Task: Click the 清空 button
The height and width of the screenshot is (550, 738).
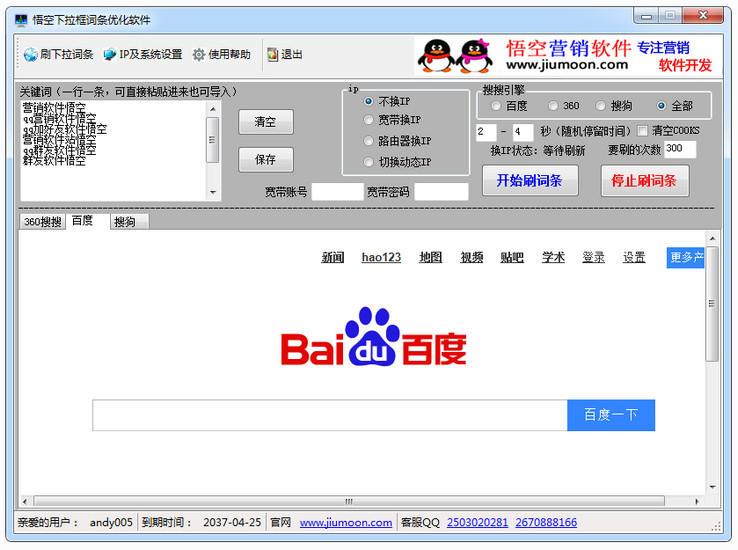Action: click(x=265, y=122)
